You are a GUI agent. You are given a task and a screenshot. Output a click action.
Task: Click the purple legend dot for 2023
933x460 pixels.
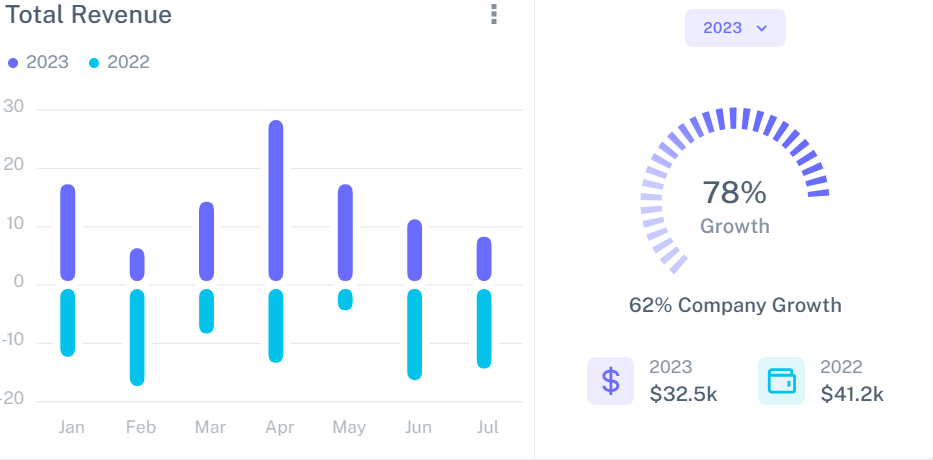click(x=13, y=63)
